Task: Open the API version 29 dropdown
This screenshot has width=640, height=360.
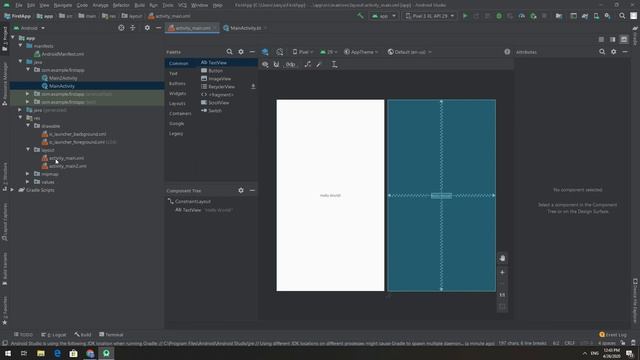Action: [x=329, y=52]
